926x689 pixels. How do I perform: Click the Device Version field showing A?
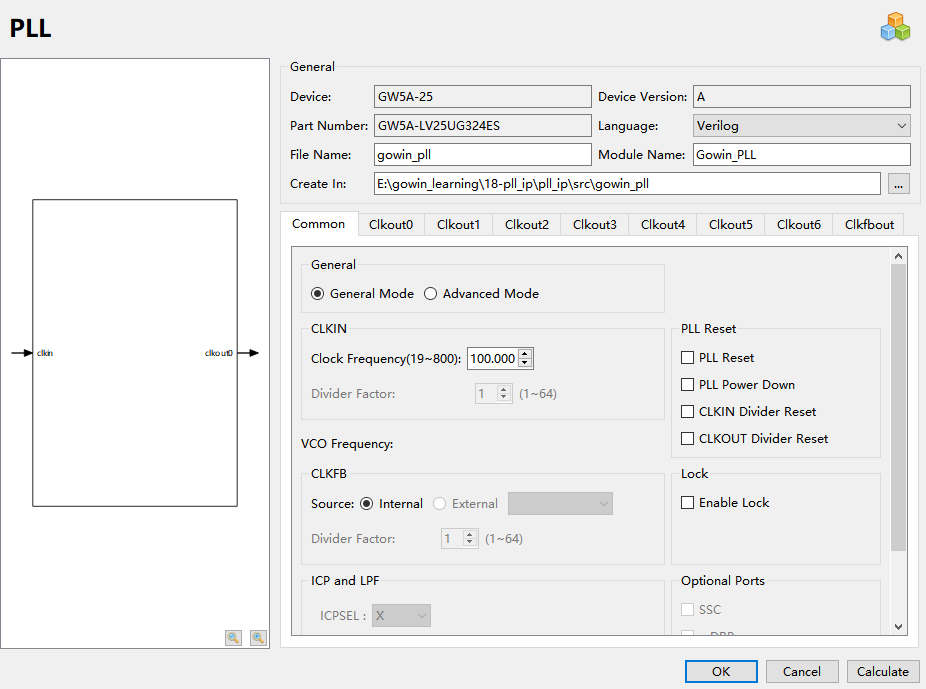click(801, 97)
